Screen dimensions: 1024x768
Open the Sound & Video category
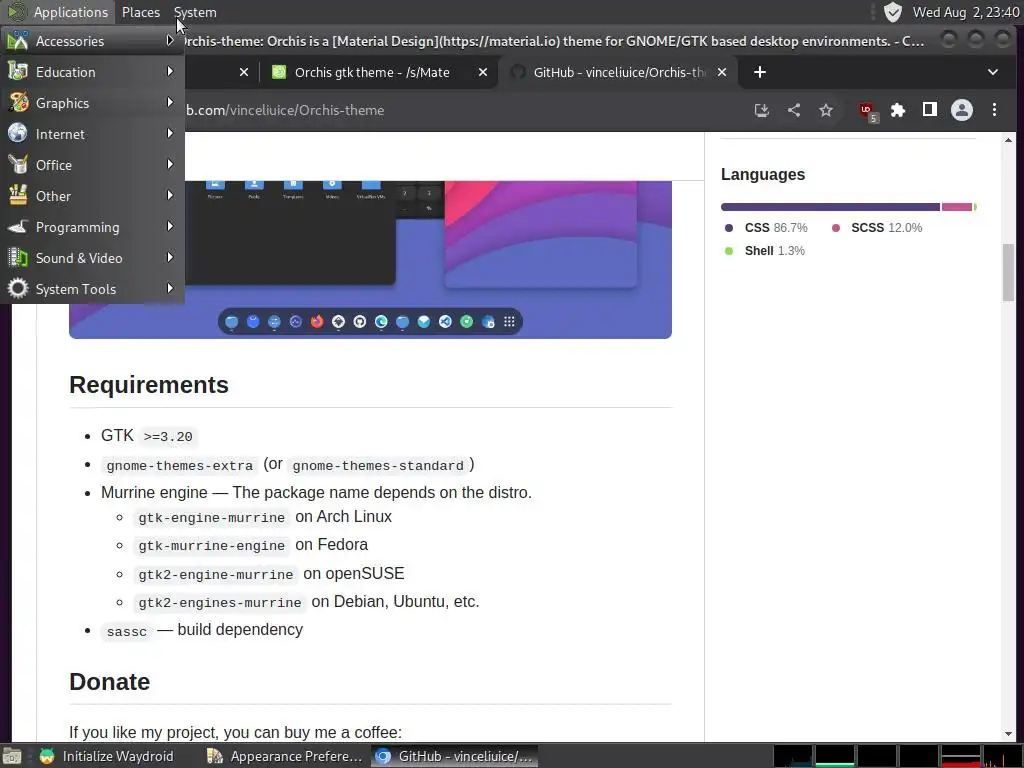[x=92, y=258]
